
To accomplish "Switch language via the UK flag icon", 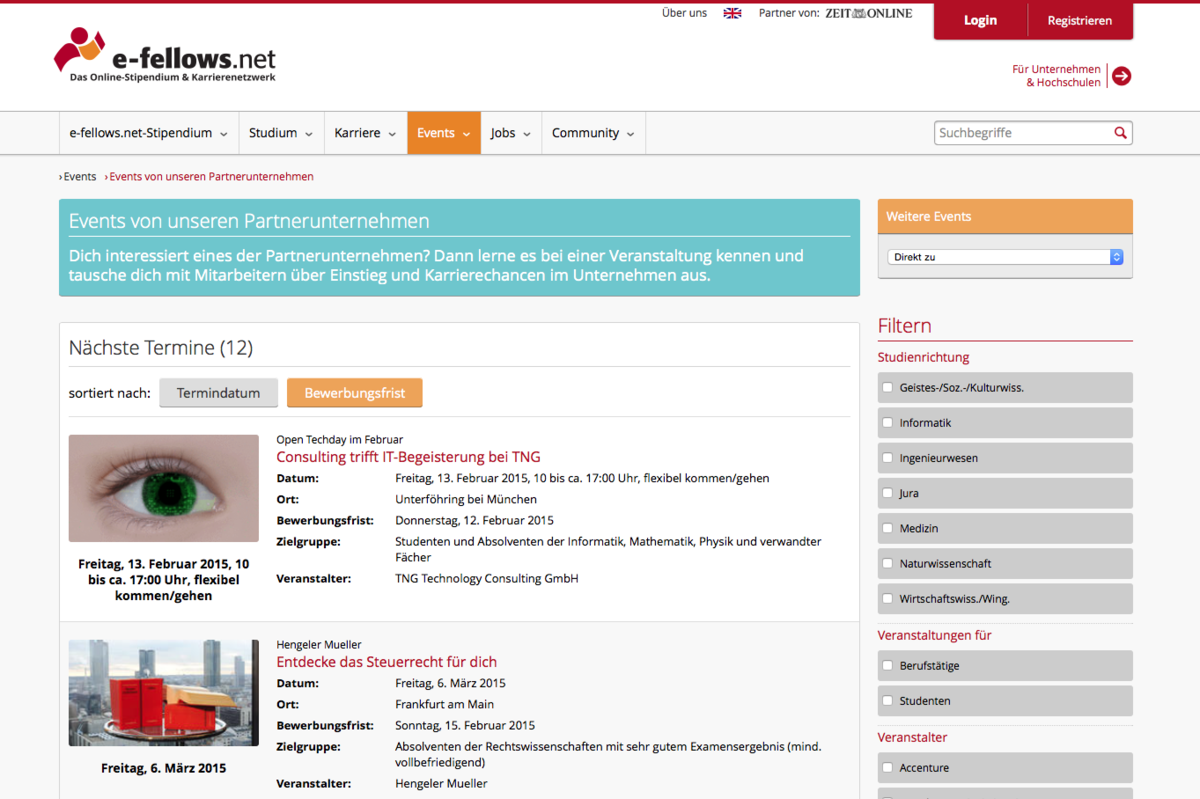I will [732, 13].
